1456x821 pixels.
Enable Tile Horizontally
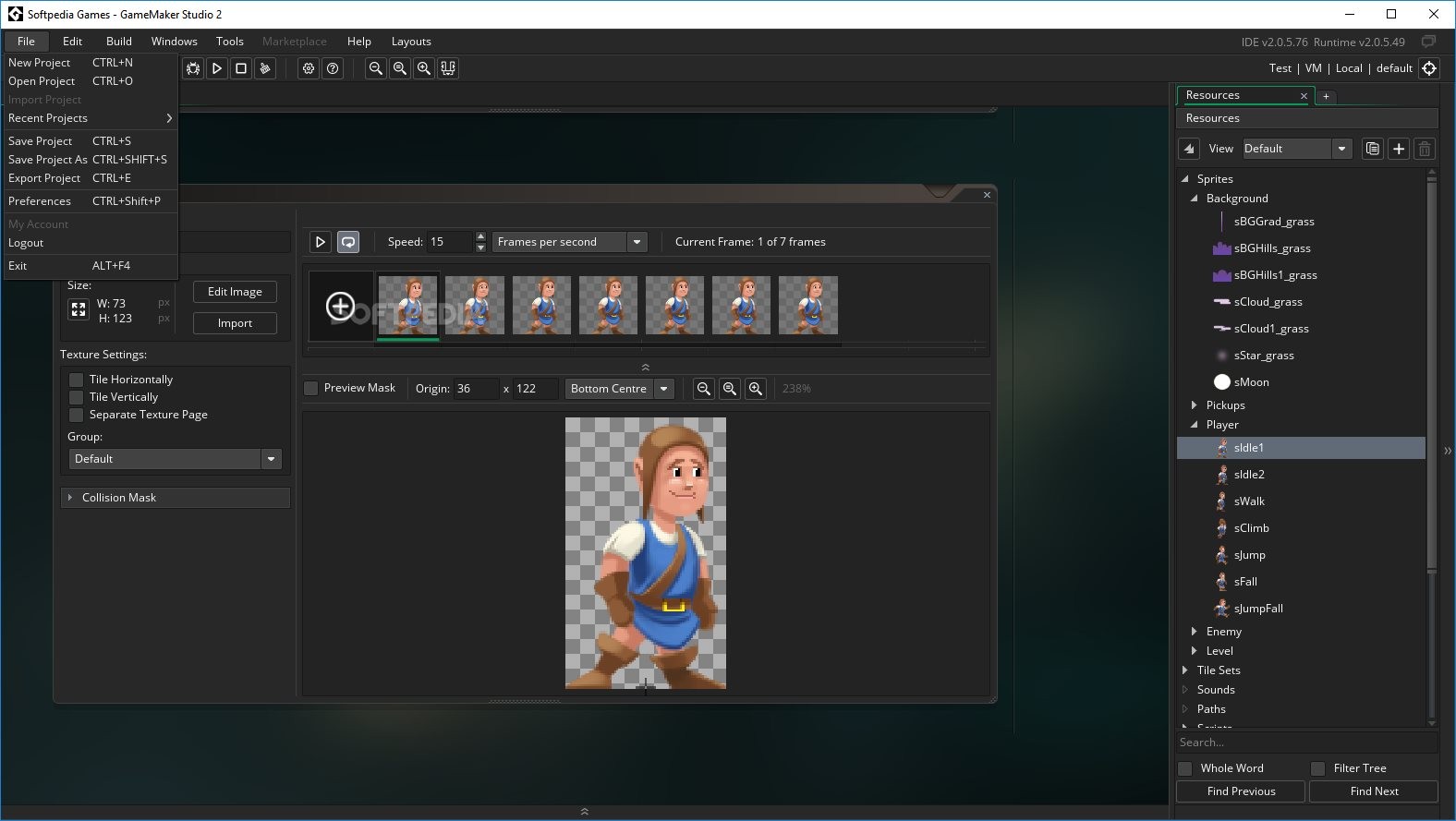click(x=77, y=380)
